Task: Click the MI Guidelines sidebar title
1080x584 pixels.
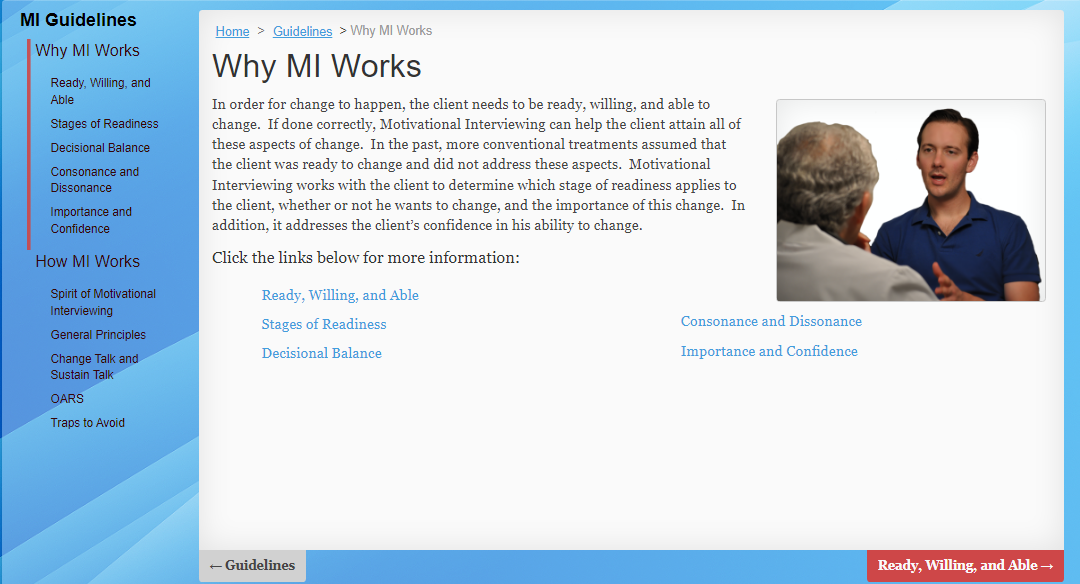Action: pos(79,20)
